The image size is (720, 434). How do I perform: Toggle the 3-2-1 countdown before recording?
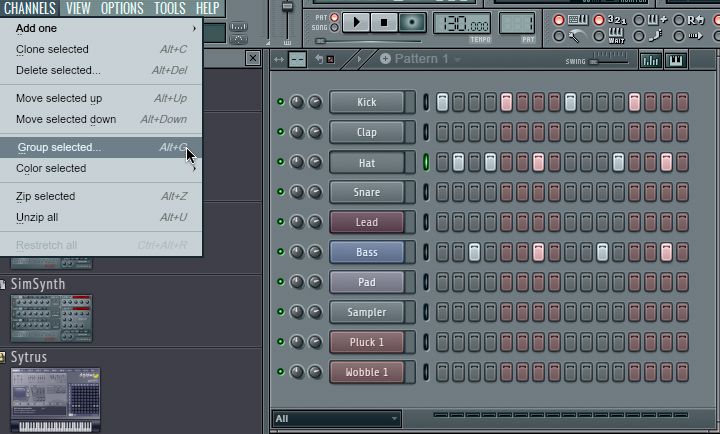click(598, 20)
